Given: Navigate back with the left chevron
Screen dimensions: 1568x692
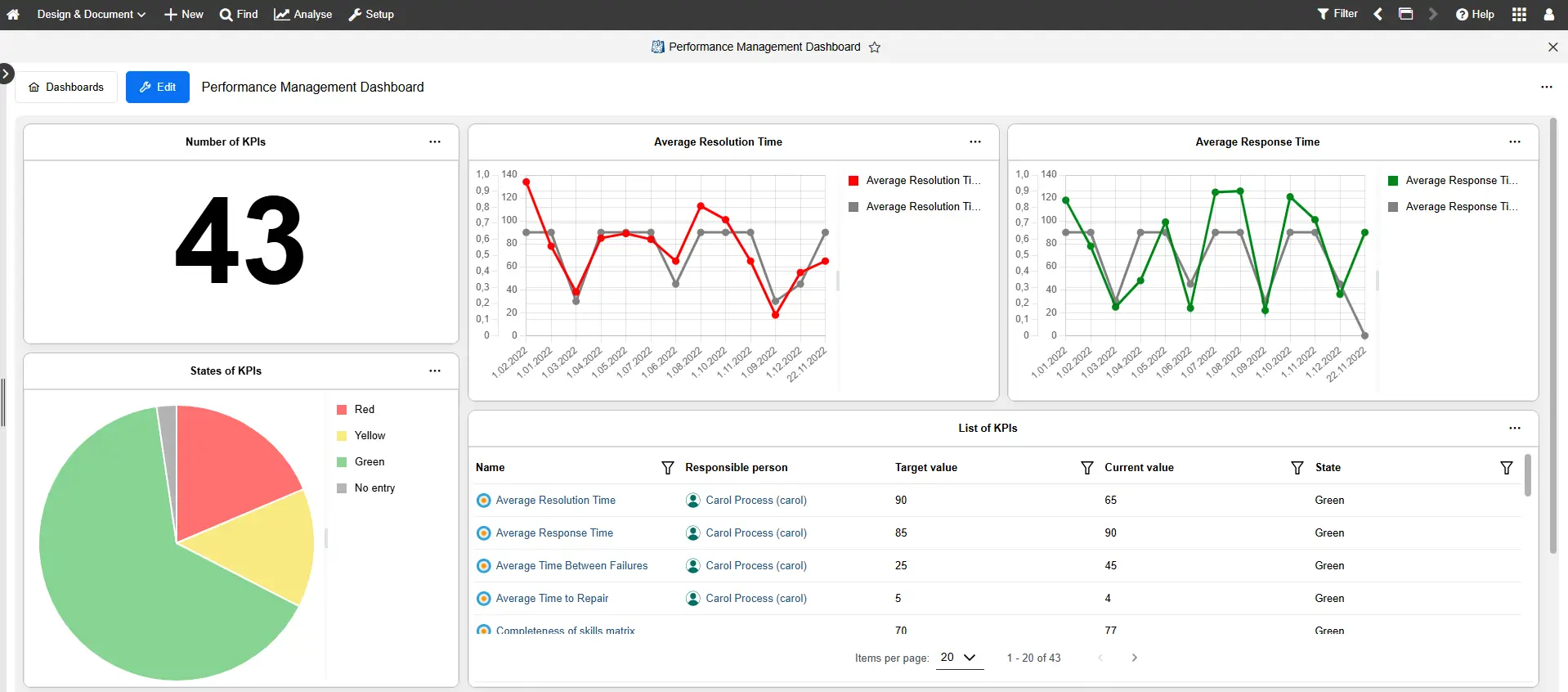Looking at the screenshot, I should tap(1378, 14).
